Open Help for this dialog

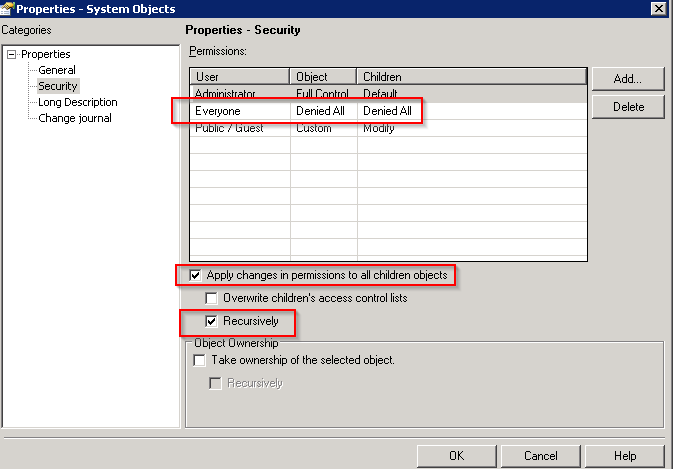(x=625, y=455)
